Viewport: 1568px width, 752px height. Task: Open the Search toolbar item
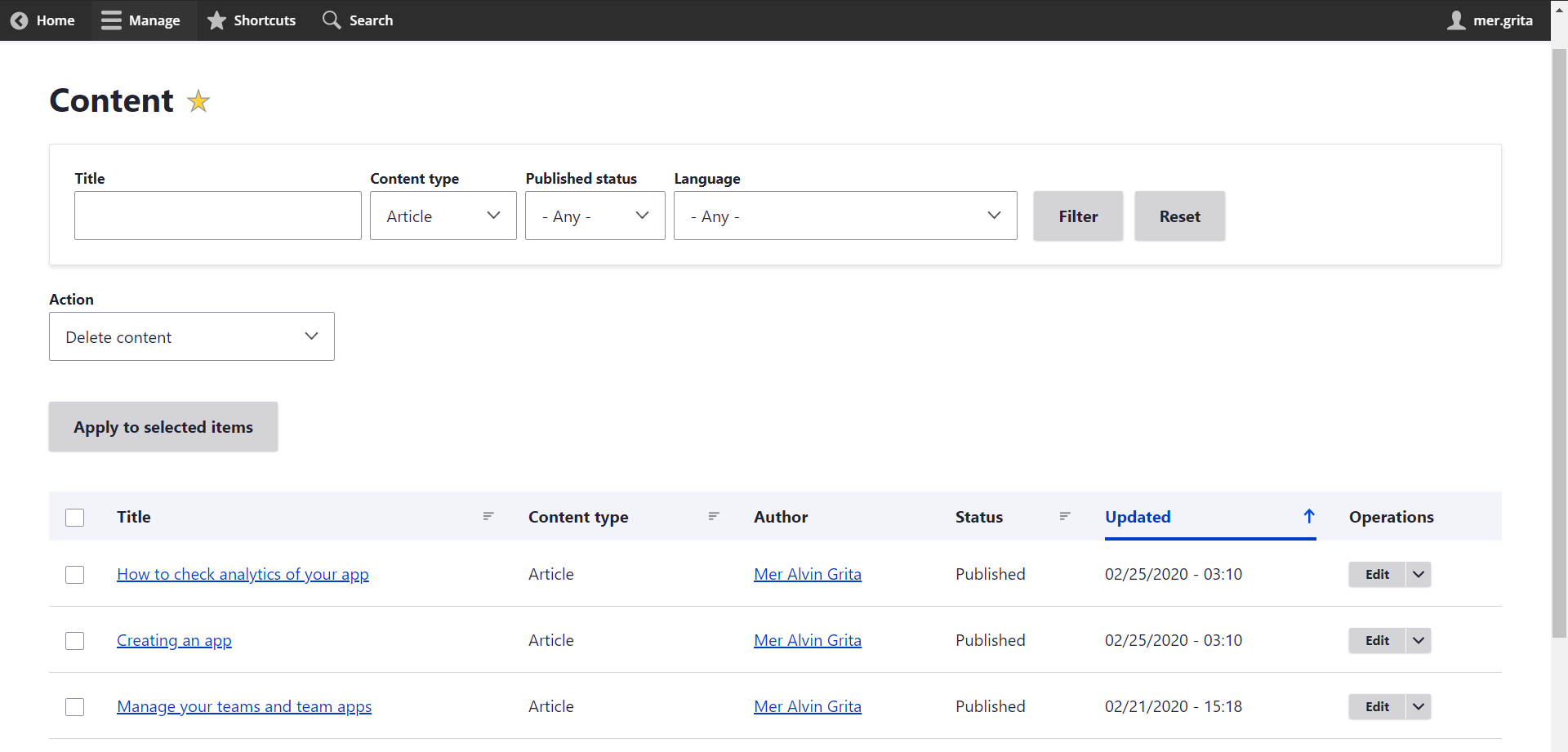[358, 20]
